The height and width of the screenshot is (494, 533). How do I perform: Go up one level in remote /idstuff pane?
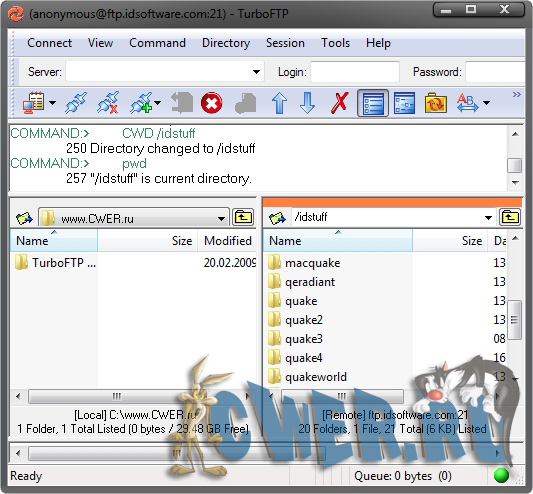coord(510,217)
